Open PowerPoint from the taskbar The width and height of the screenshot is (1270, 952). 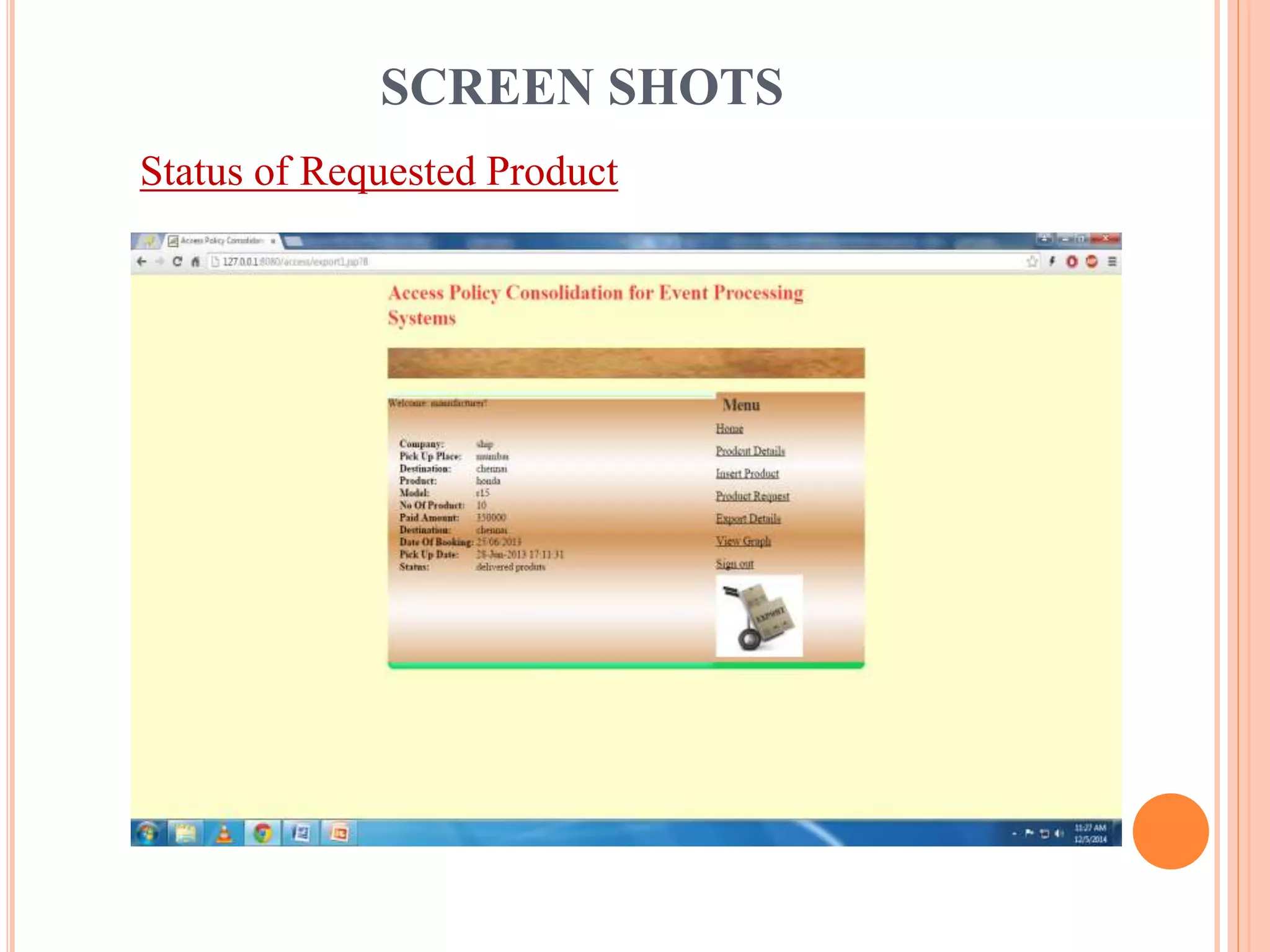(339, 833)
